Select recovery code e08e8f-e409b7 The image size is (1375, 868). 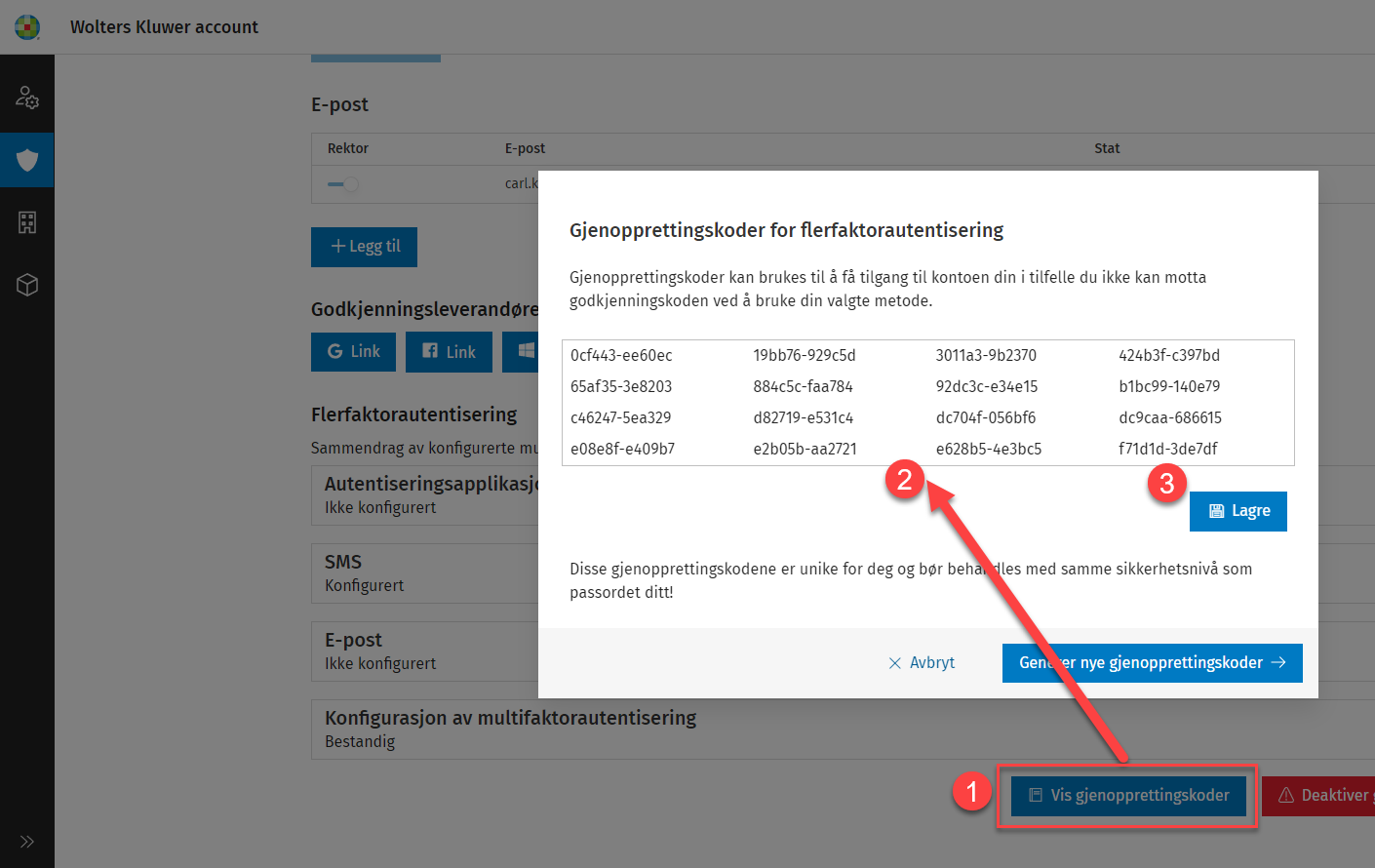[x=622, y=449]
